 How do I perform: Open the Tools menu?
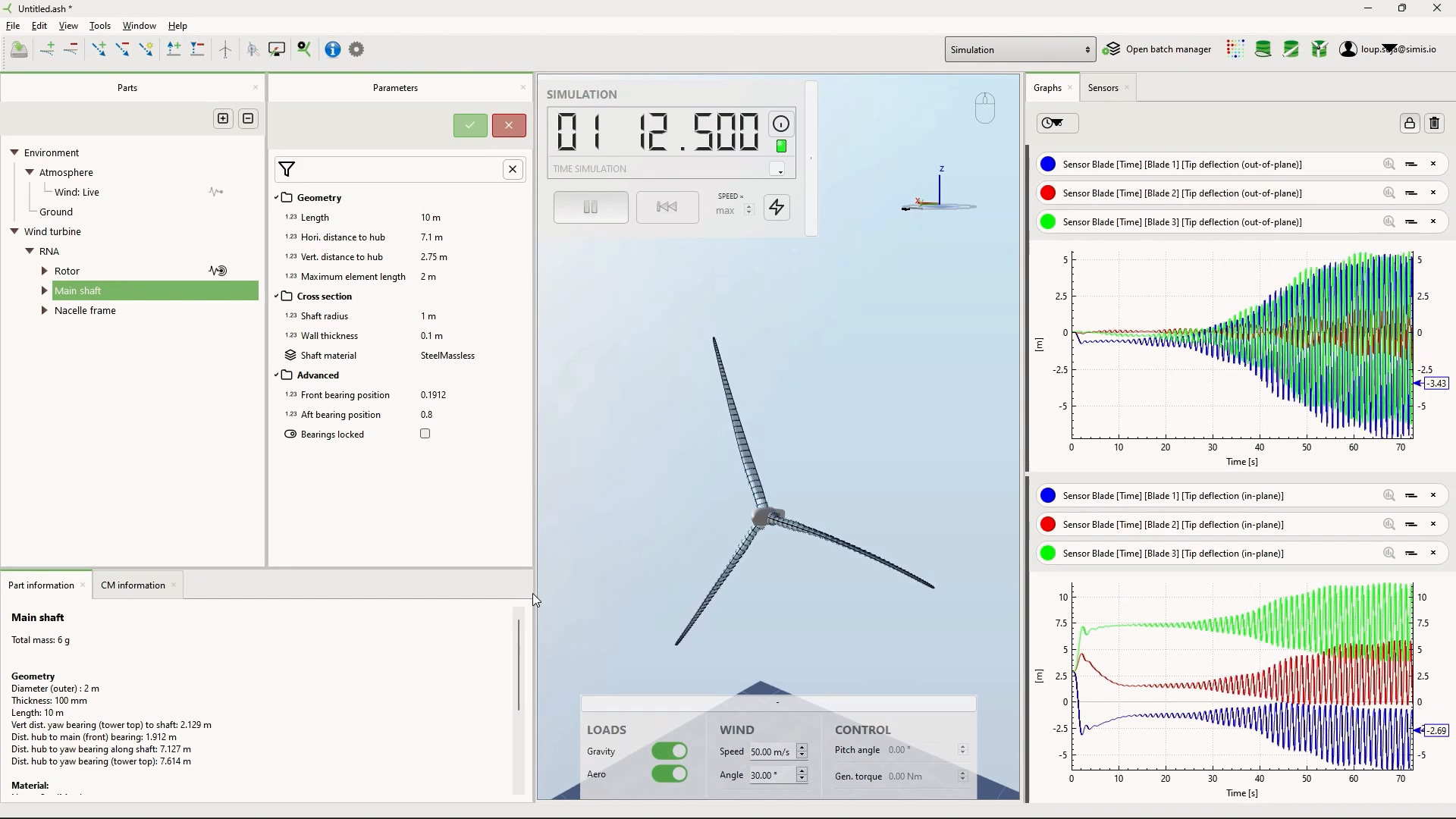pyautogui.click(x=100, y=26)
